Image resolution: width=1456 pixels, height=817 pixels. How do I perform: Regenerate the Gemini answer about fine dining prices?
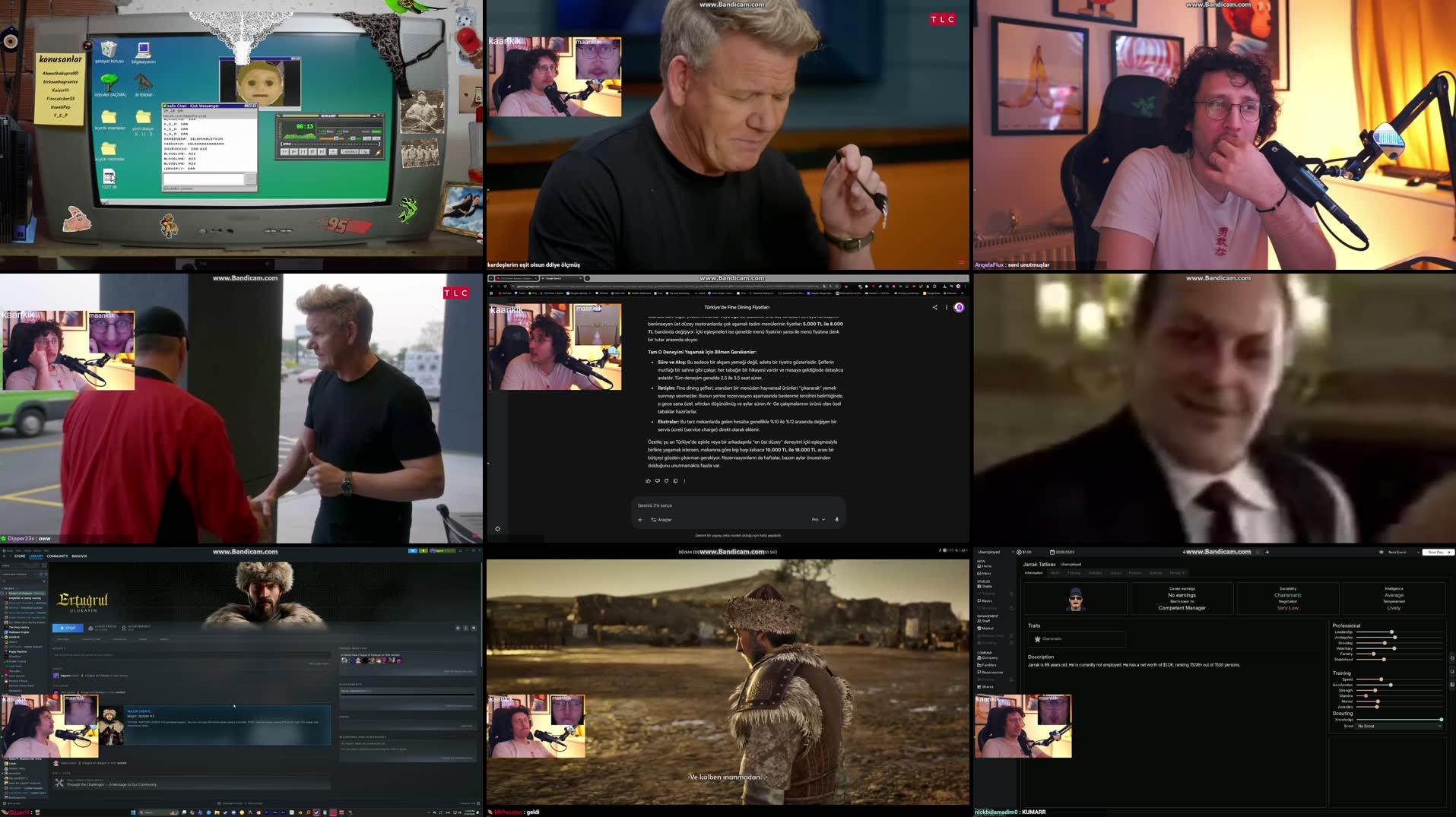pos(666,481)
